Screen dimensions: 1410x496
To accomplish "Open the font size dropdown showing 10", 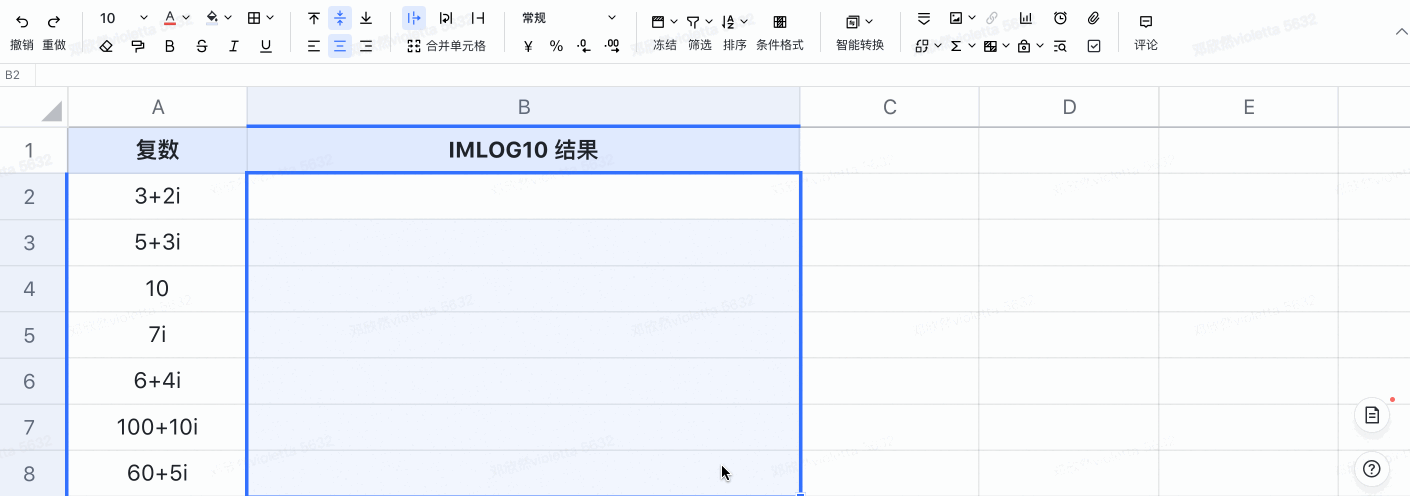I will click(x=124, y=18).
